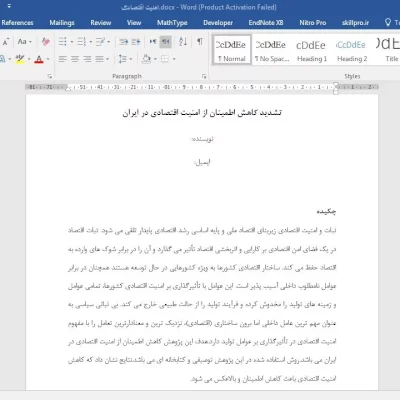Center align the paragraph text
This screenshot has width=400, height=400.
[x=75, y=59]
